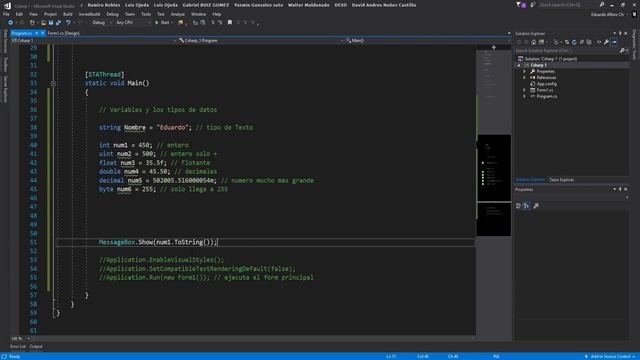This screenshot has width=640, height=360.
Task: Open the Edit menu
Action: [x=19, y=14]
